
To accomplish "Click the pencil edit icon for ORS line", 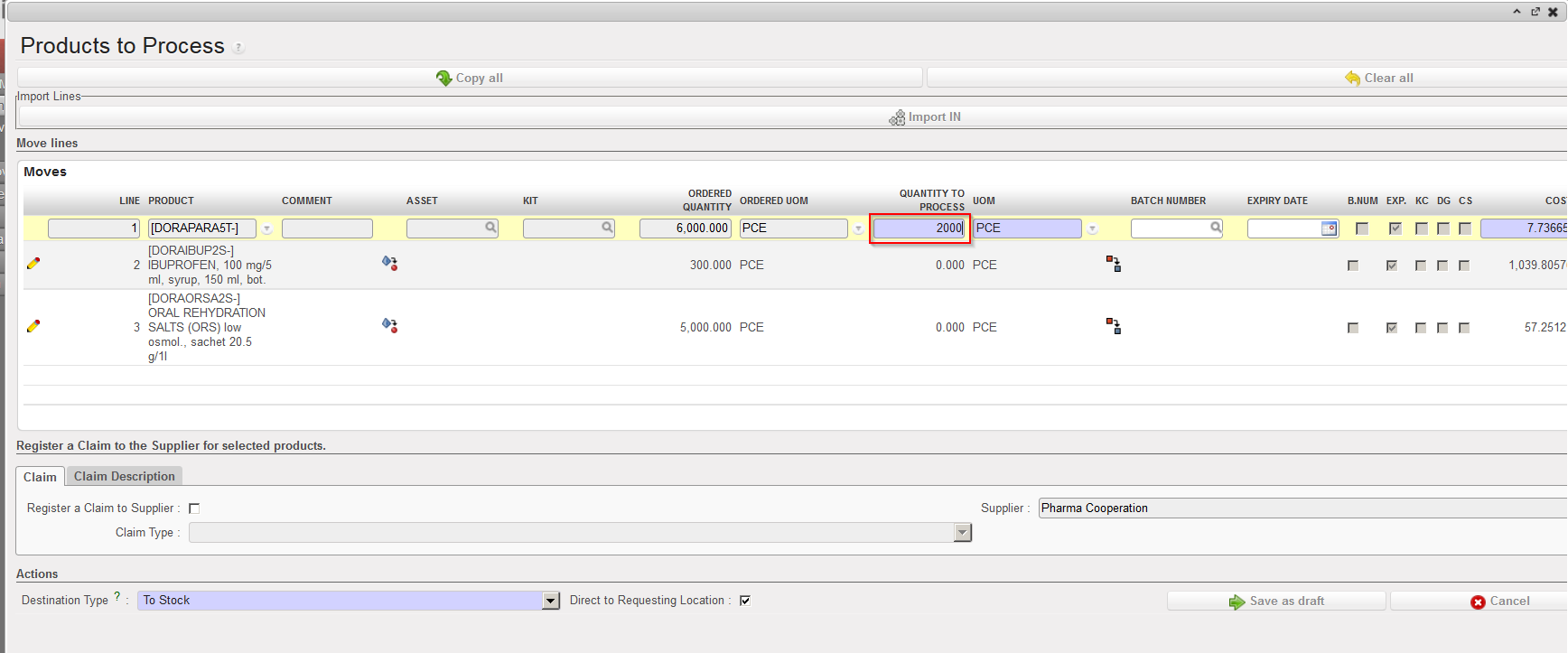I will pyautogui.click(x=33, y=326).
